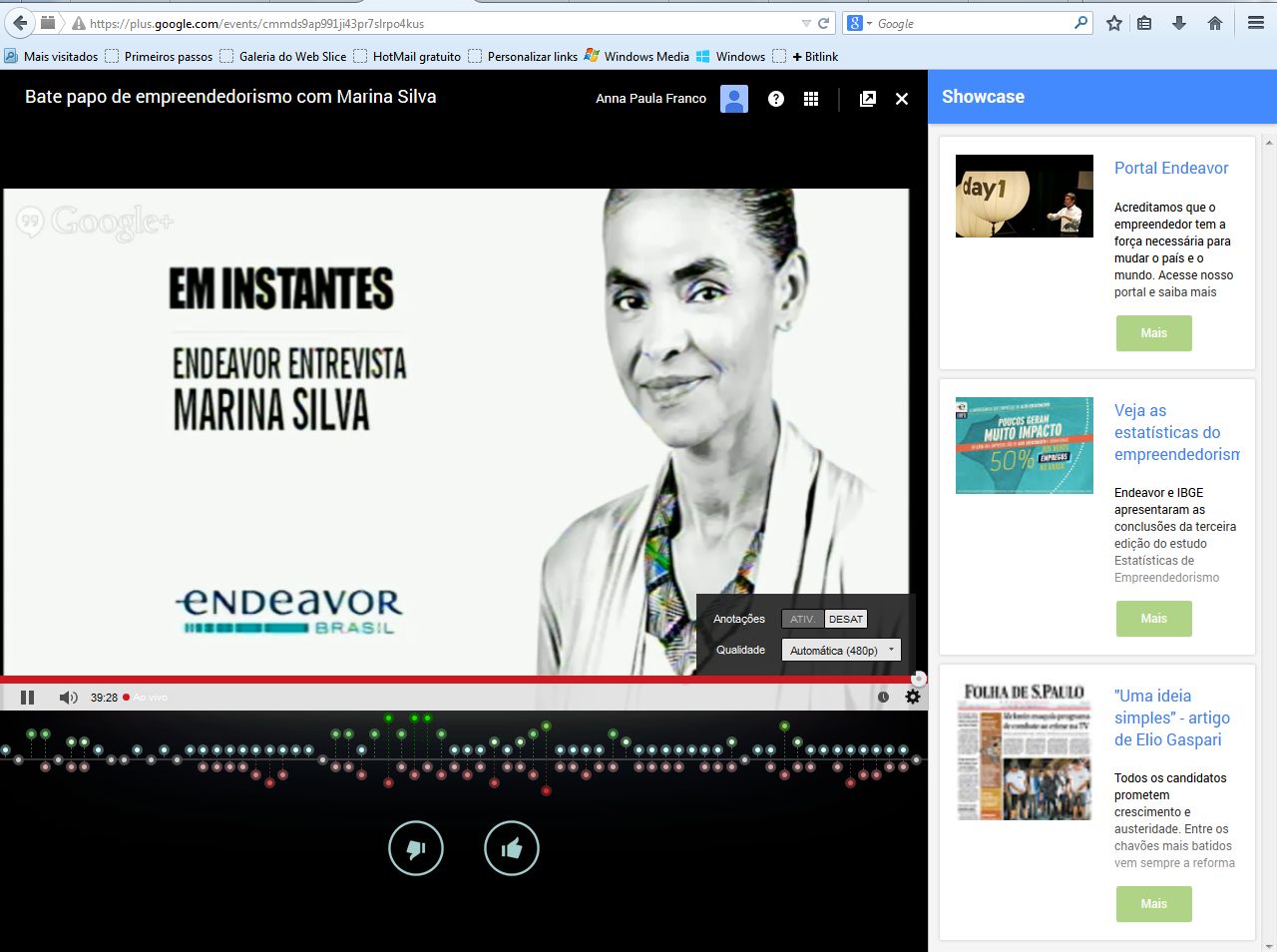Click the thumbs down button
The width and height of the screenshot is (1277, 952).
pos(415,848)
